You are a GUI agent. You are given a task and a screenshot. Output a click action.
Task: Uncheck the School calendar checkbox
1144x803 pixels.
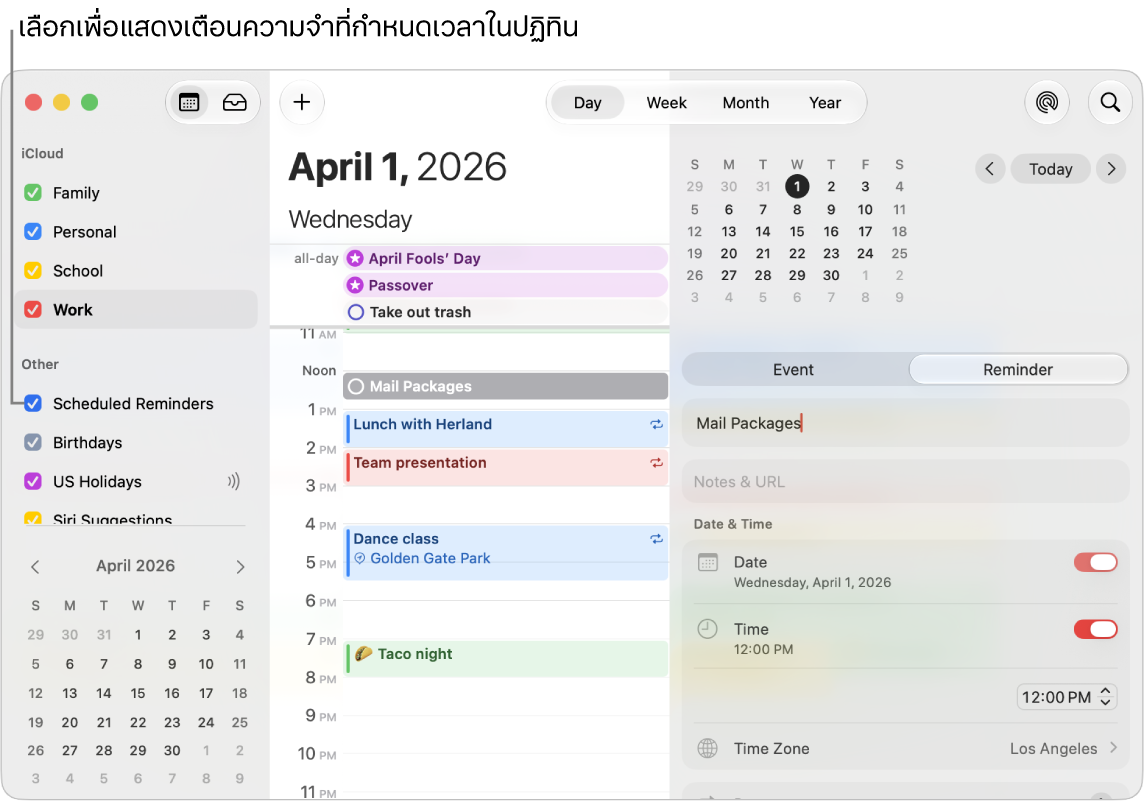pos(33,271)
